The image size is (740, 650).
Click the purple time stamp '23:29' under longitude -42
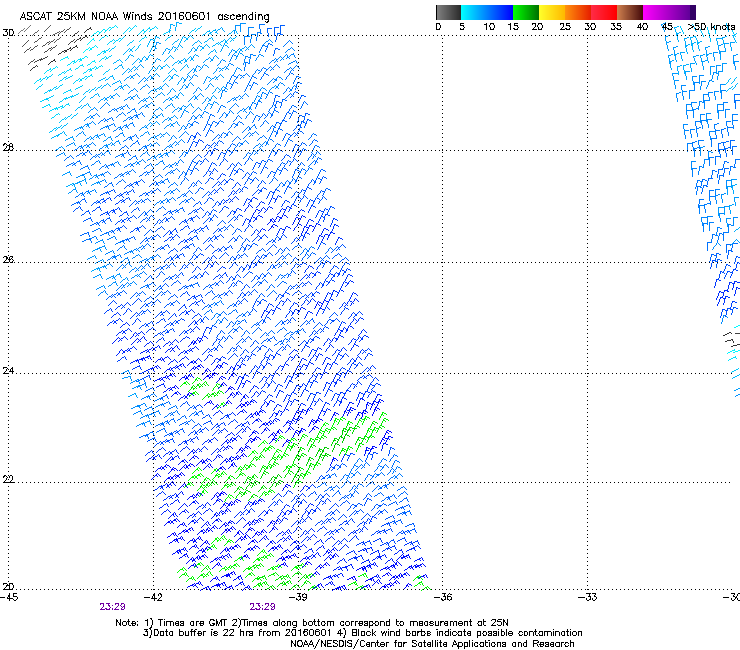pyautogui.click(x=112, y=607)
